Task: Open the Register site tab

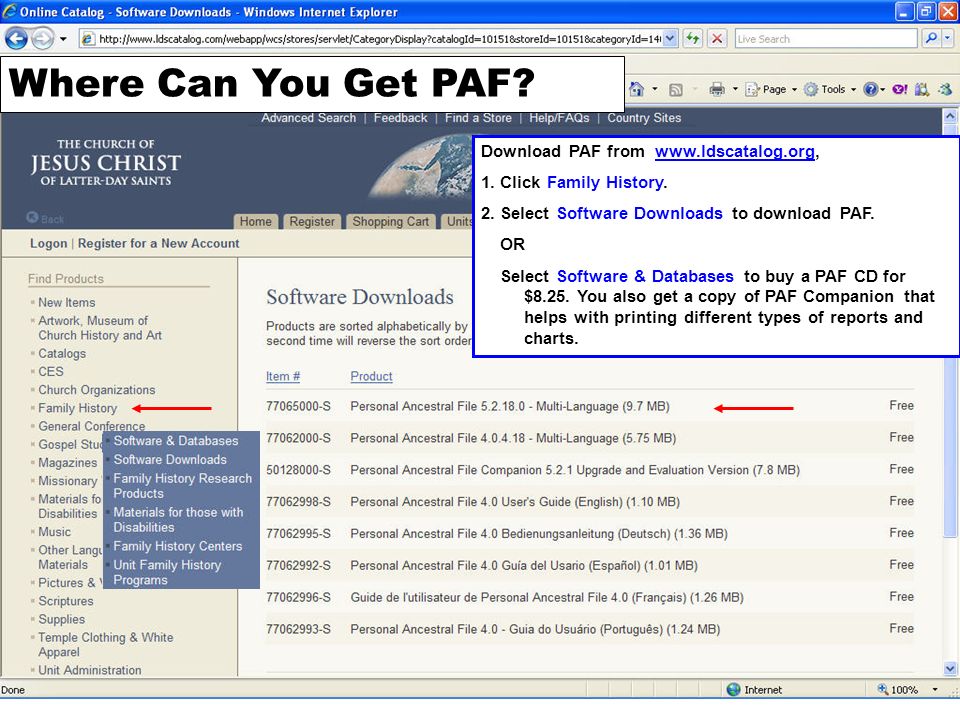Action: pyautogui.click(x=312, y=221)
